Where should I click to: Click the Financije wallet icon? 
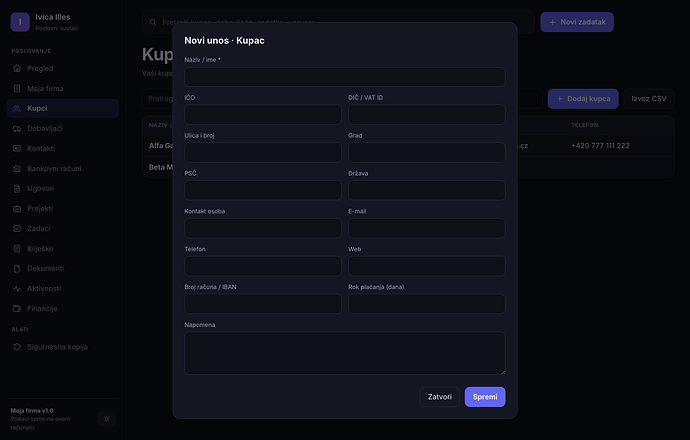click(x=17, y=308)
